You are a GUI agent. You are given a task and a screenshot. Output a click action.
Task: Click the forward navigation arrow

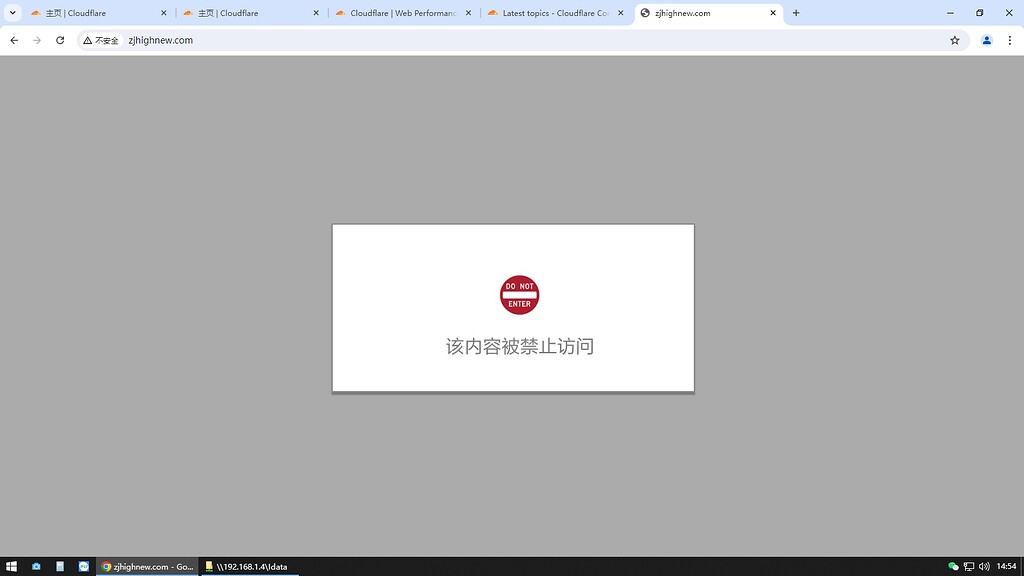click(x=37, y=40)
